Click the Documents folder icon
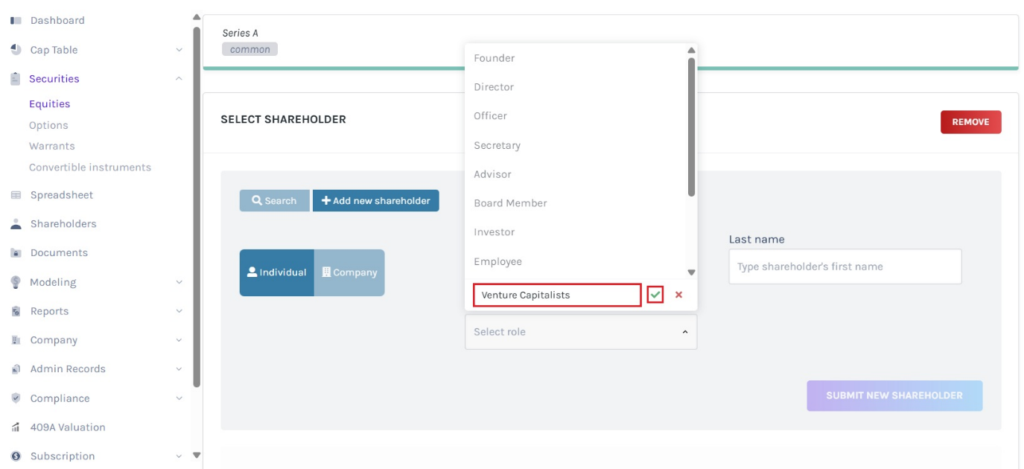 click(16, 253)
